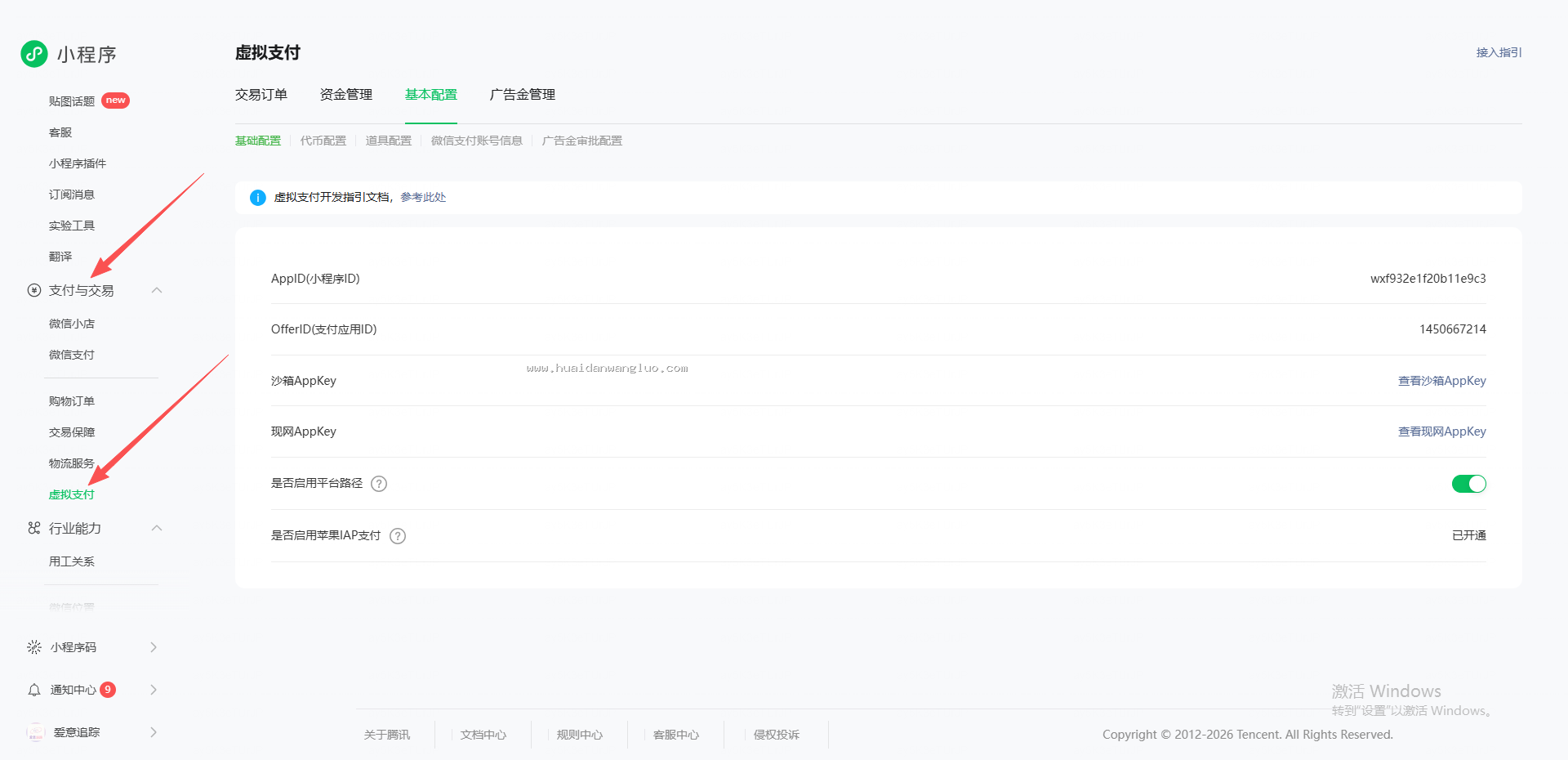Open 订阅消息 in the sidebar
This screenshot has height=760, width=1568.
tap(72, 194)
